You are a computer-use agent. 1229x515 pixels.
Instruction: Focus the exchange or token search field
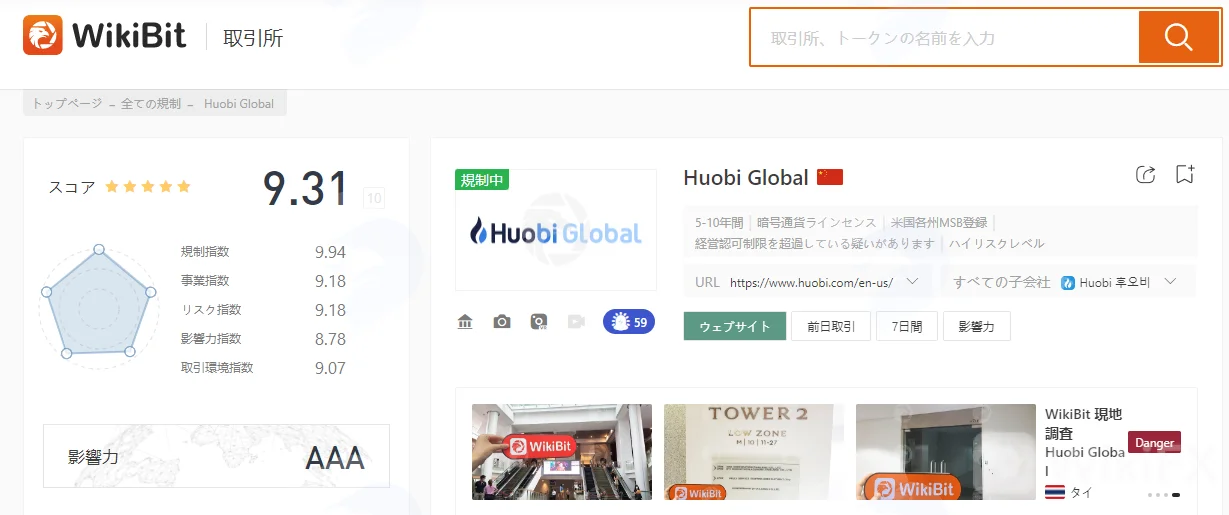945,38
